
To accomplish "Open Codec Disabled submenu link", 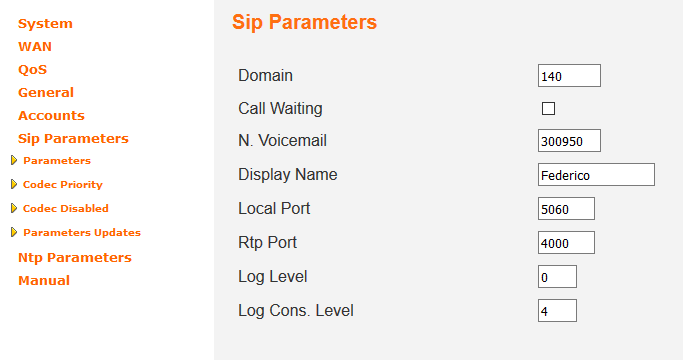I will tap(66, 208).
